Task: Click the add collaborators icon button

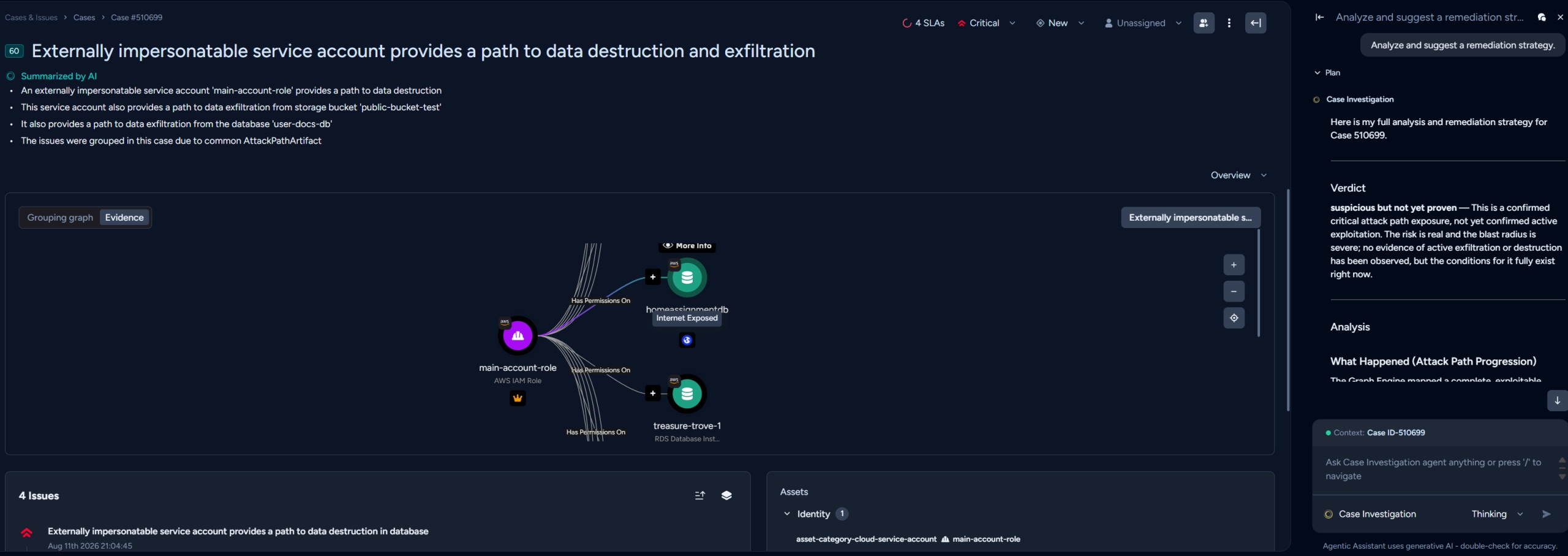Action: [x=1204, y=23]
